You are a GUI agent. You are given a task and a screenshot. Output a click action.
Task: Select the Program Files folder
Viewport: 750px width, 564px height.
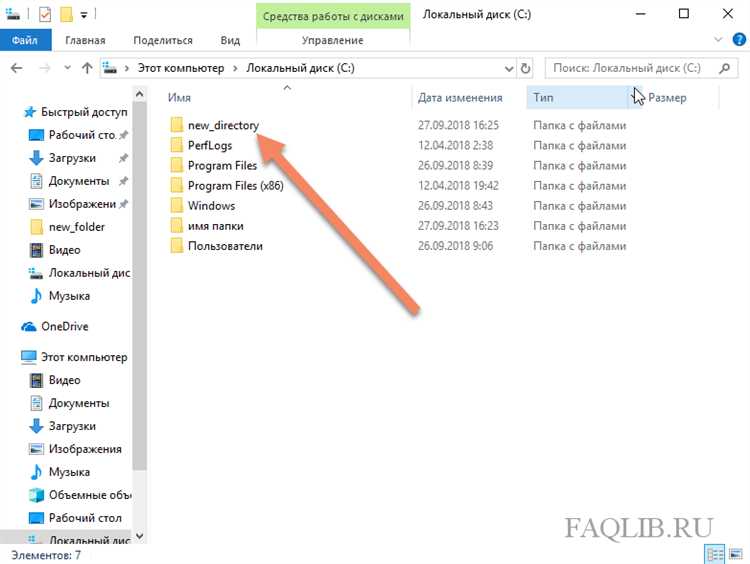point(222,166)
